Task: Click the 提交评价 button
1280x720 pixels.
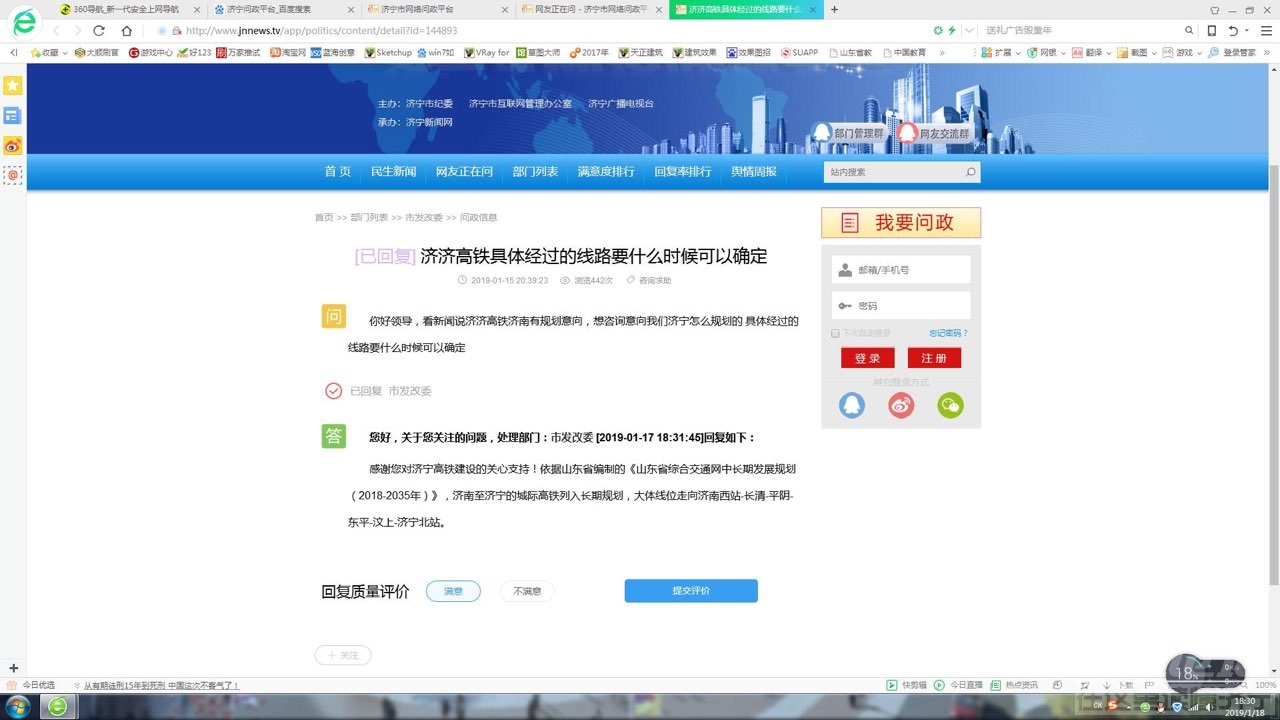Action: click(691, 591)
